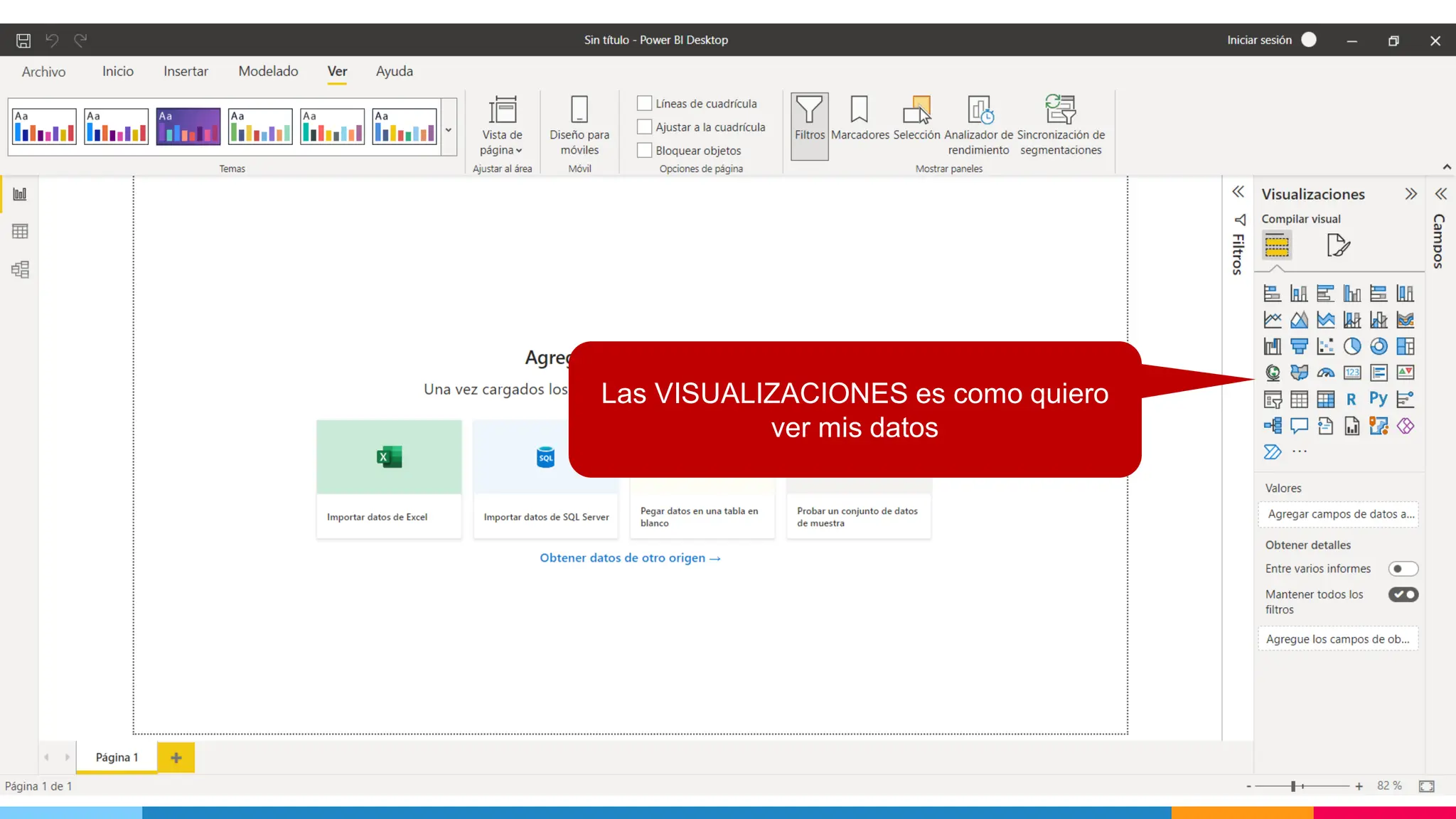Add a line chart visual
1456x819 pixels.
pyautogui.click(x=1273, y=320)
